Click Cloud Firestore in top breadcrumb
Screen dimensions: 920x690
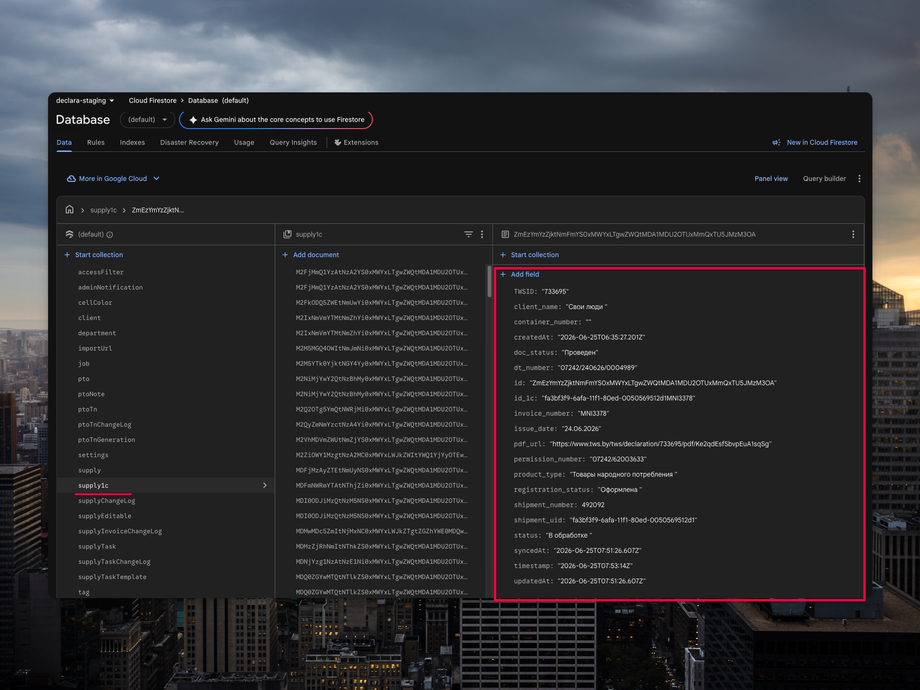[153, 100]
